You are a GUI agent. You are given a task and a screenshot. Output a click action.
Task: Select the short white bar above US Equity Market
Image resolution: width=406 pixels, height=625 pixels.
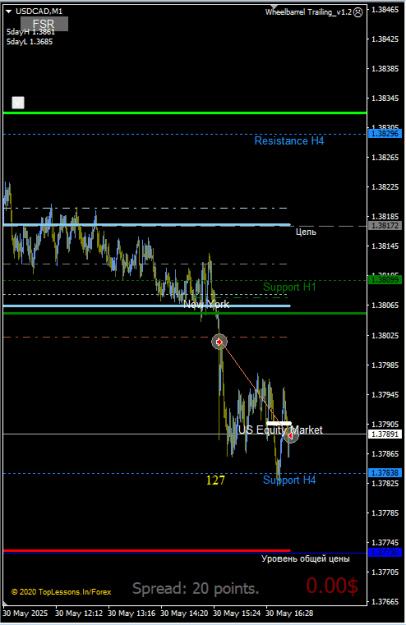279,423
